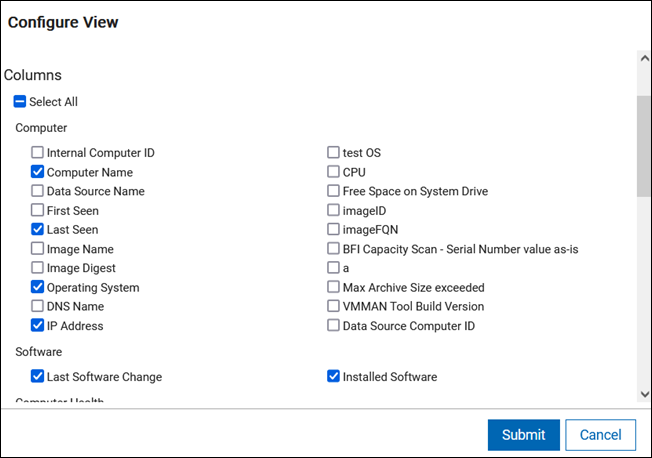652x458 pixels.
Task: Enable the test OS column
Action: (x=334, y=153)
